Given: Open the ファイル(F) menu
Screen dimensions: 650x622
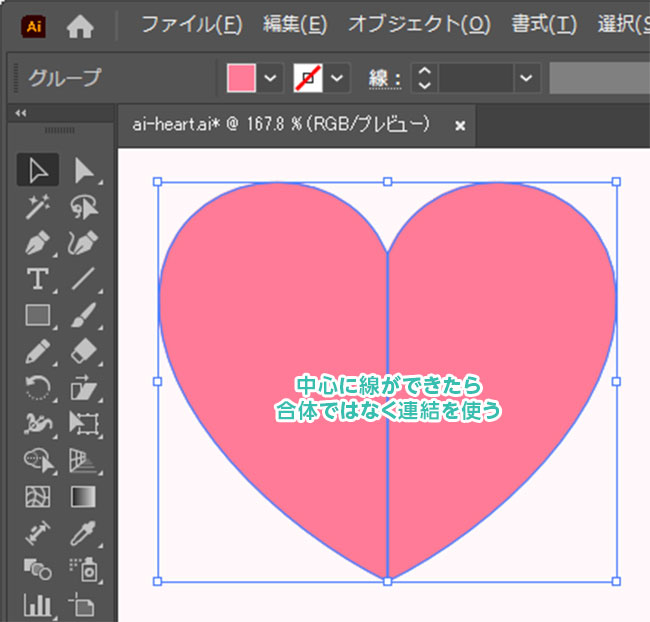Looking at the screenshot, I should tap(191, 24).
